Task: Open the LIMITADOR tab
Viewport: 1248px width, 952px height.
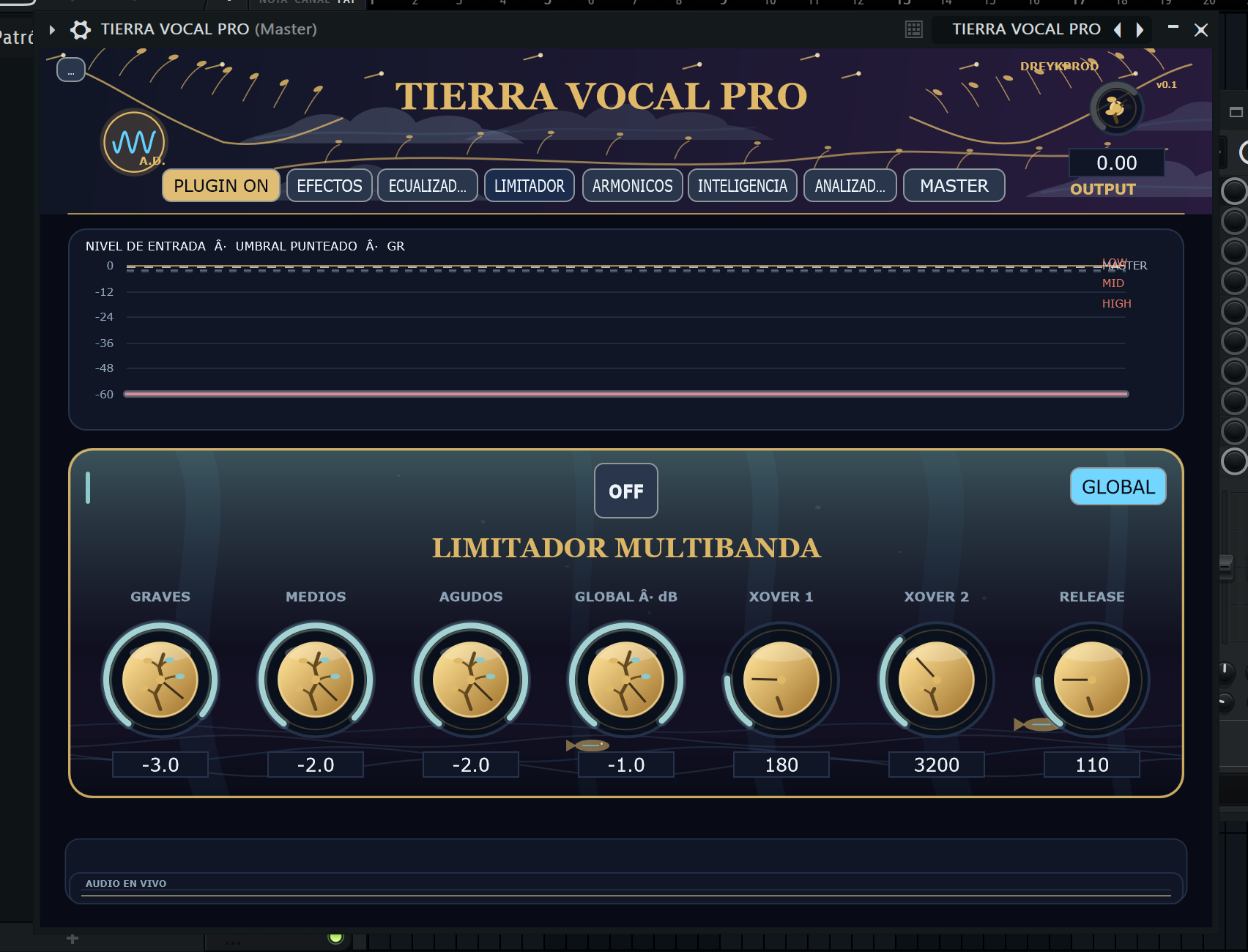Action: (530, 185)
